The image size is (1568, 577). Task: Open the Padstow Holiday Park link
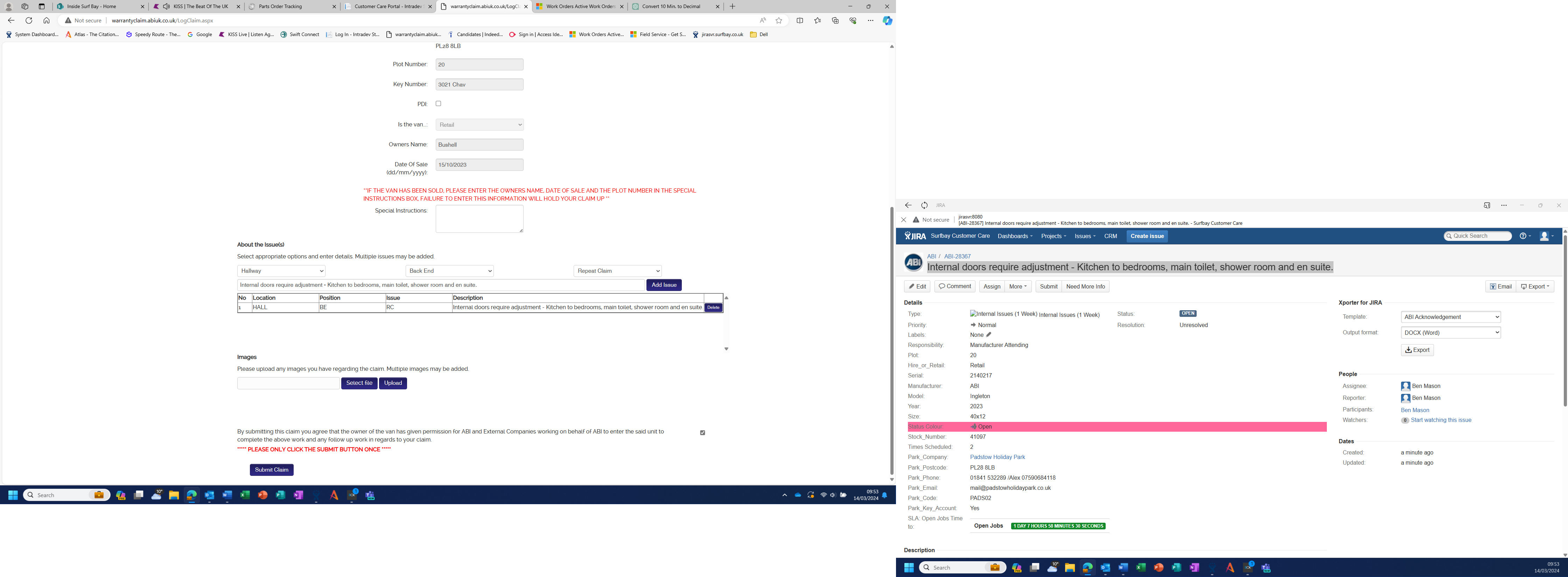point(997,457)
